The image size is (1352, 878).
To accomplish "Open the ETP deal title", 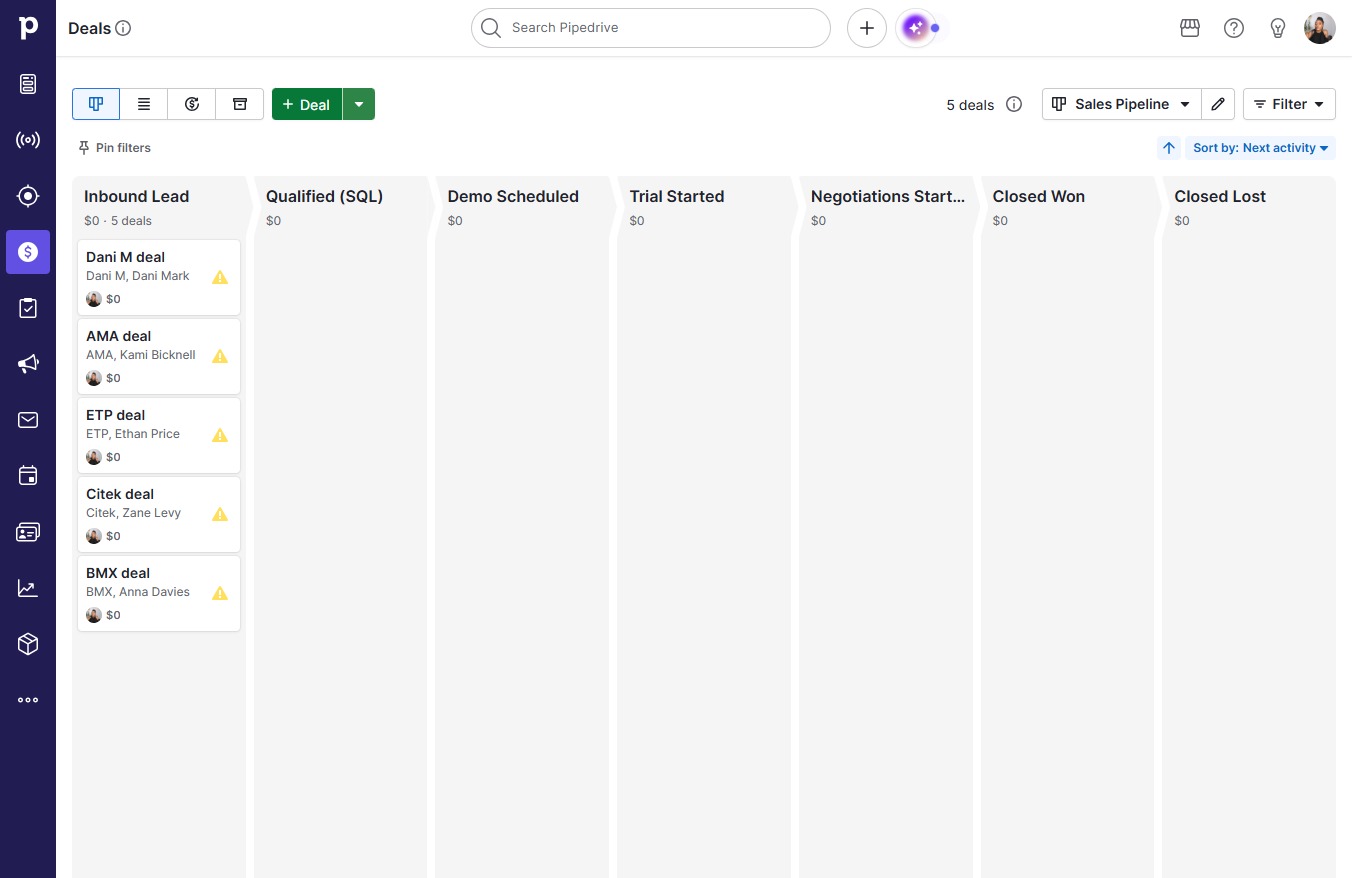I will 115,415.
